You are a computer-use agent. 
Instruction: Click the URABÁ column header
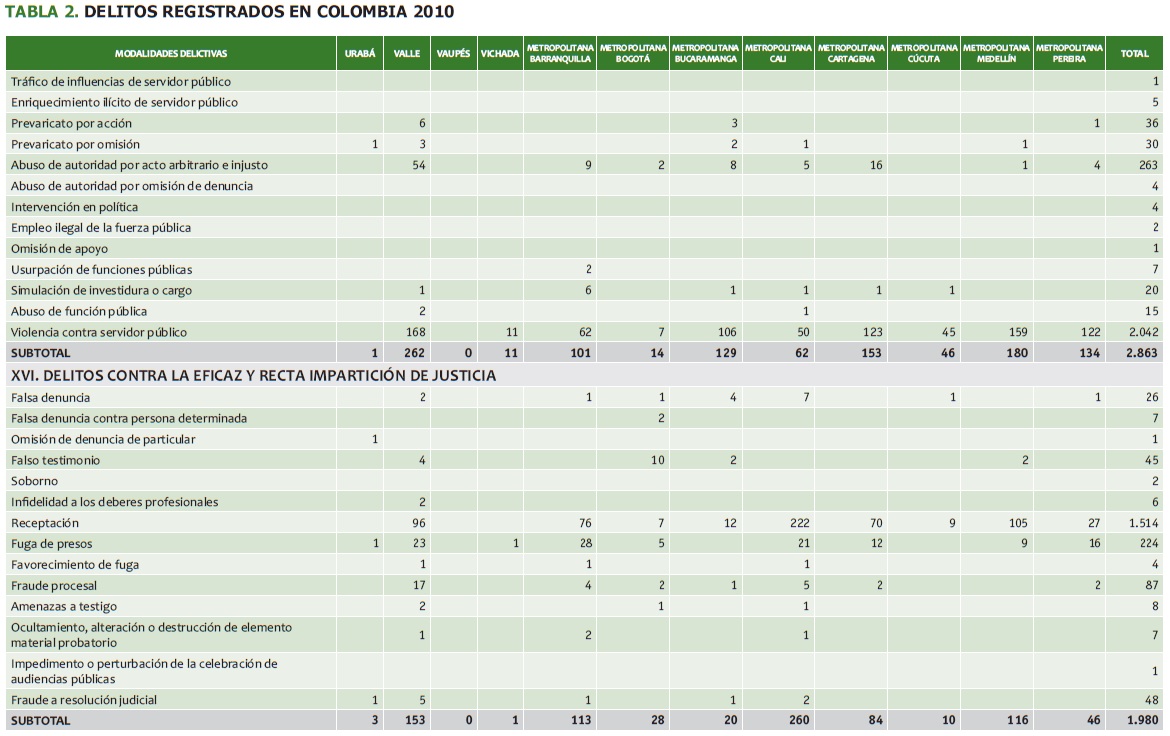click(360, 53)
